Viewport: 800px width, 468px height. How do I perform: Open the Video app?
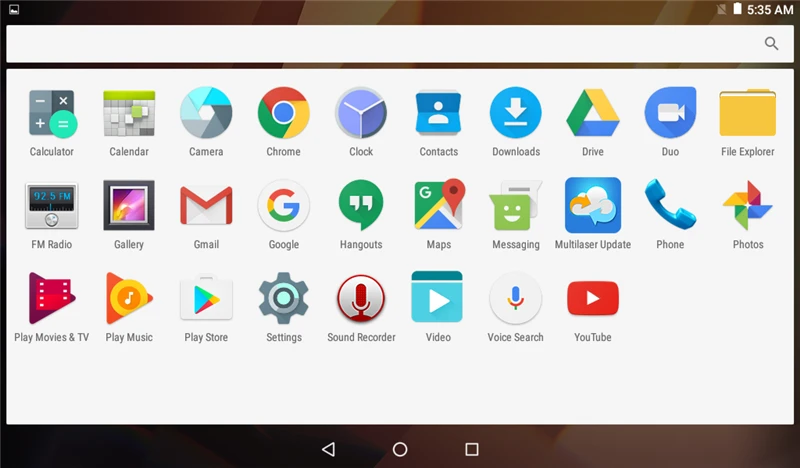click(x=437, y=297)
